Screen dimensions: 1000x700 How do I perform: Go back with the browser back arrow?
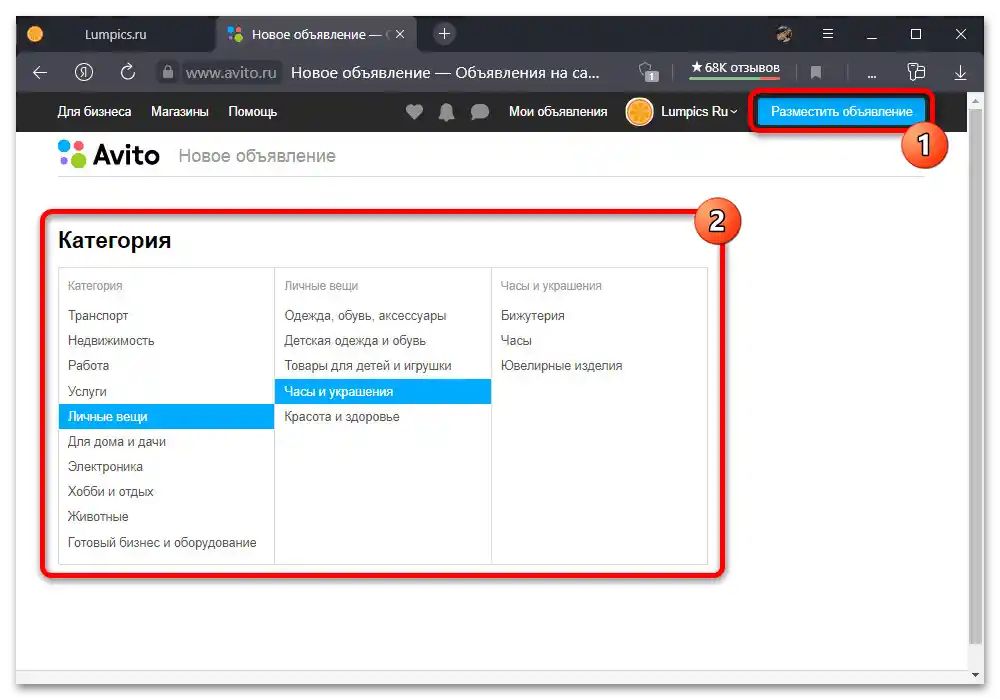[x=40, y=73]
